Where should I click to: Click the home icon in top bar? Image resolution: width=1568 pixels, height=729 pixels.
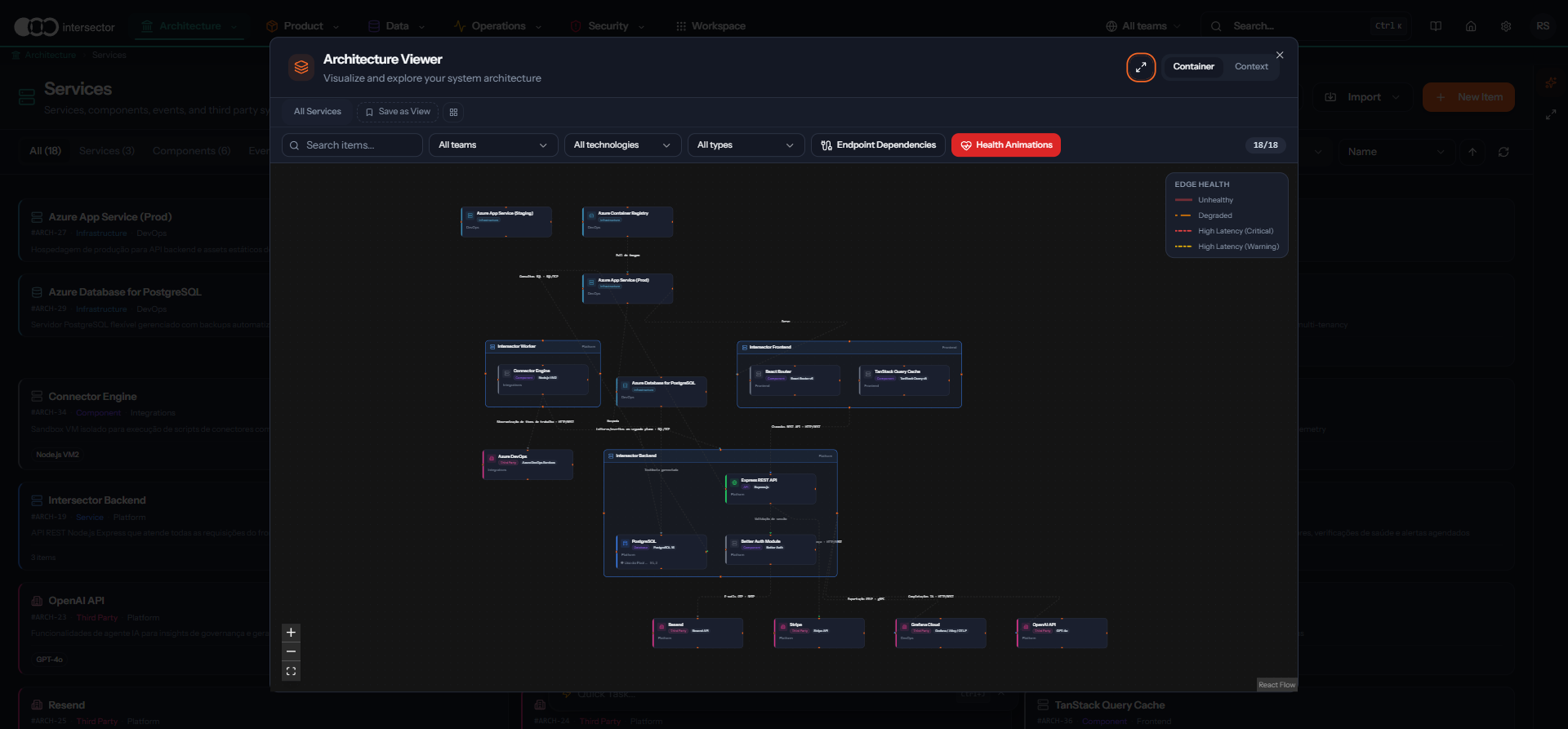coord(1471,26)
